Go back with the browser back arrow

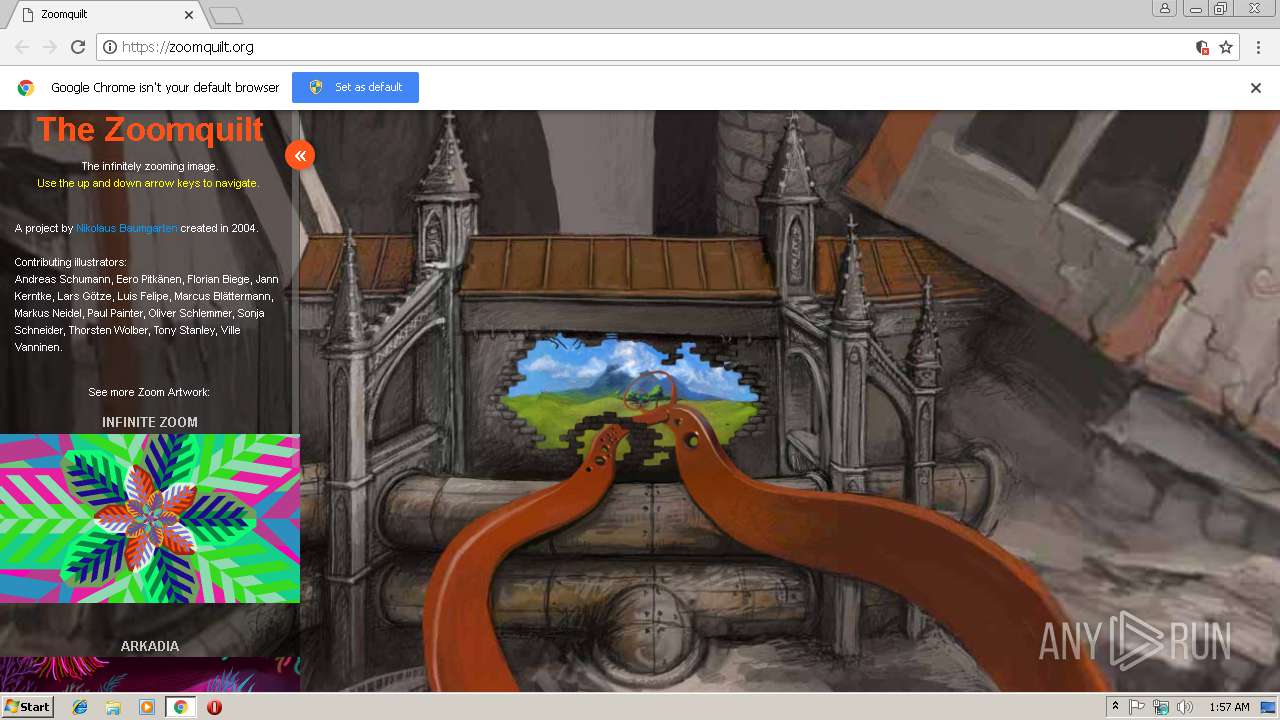pyautogui.click(x=22, y=47)
